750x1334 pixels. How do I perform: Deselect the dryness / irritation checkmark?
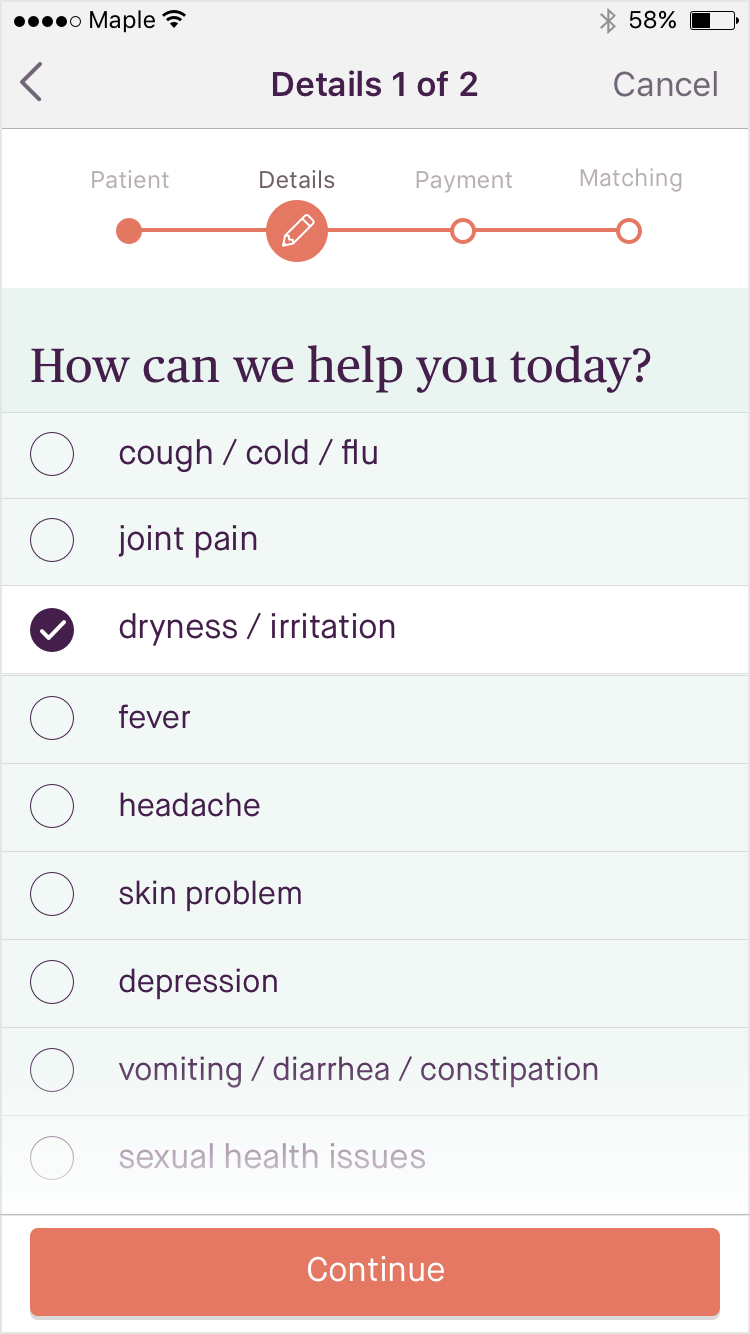tap(52, 629)
